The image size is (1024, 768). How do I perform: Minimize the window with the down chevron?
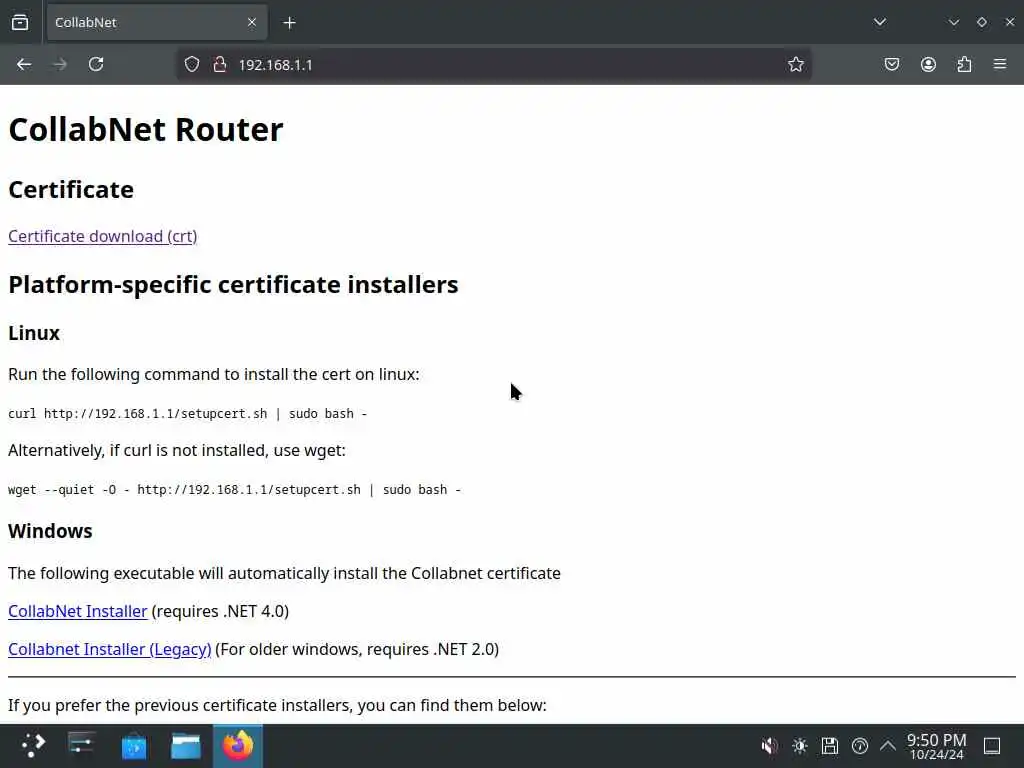pyautogui.click(x=953, y=22)
